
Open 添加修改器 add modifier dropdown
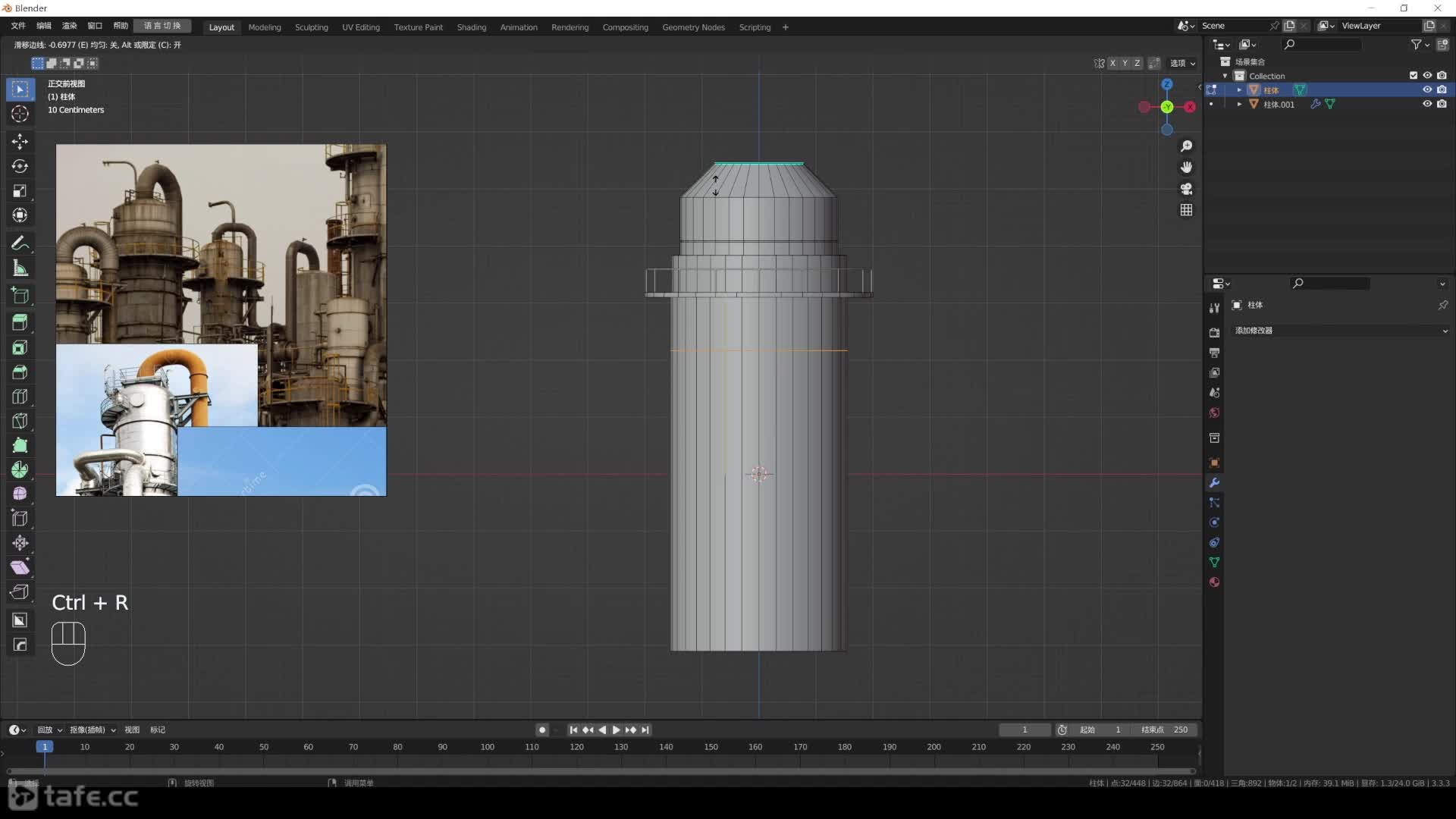pos(1340,331)
